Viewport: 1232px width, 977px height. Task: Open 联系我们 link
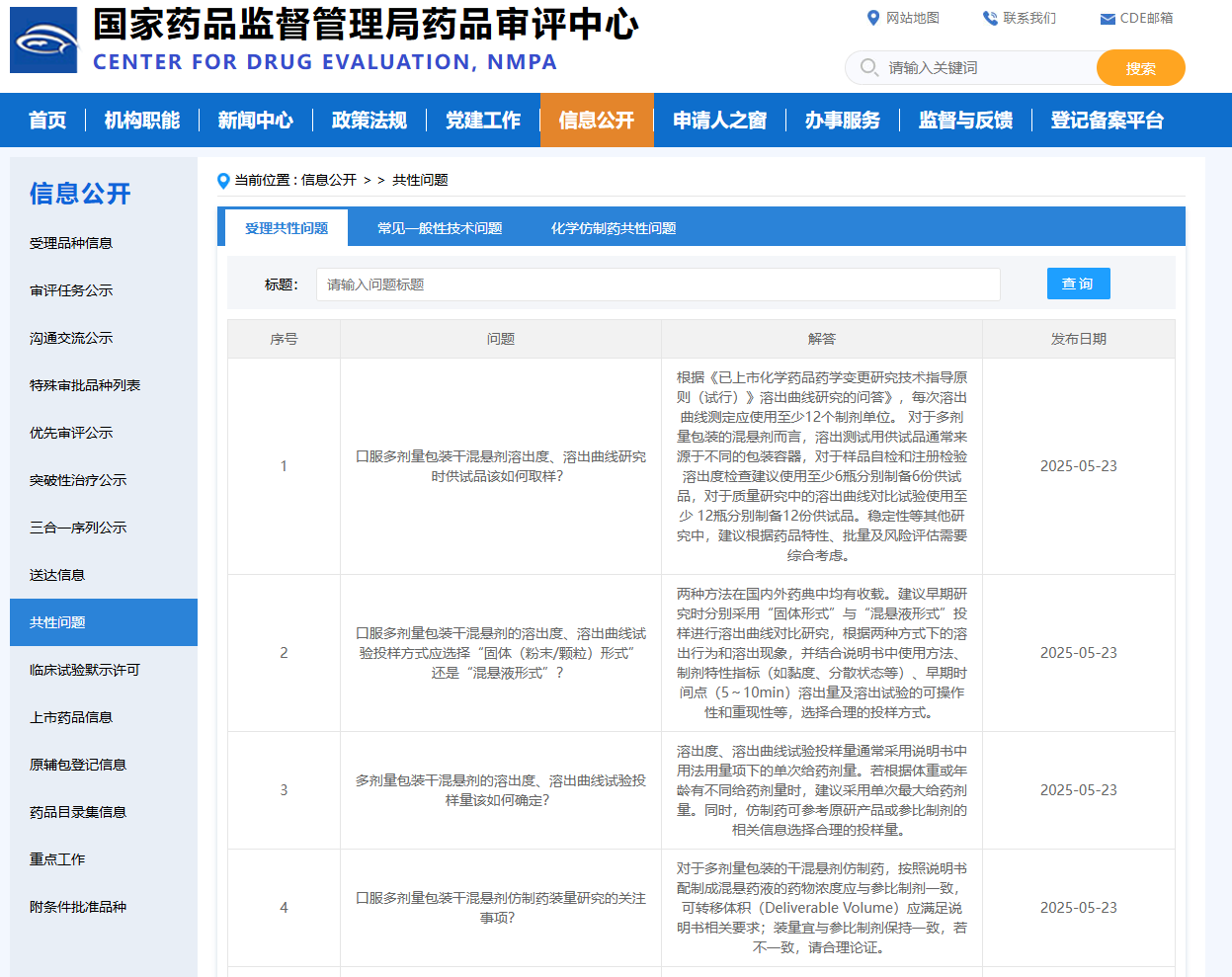1028,18
